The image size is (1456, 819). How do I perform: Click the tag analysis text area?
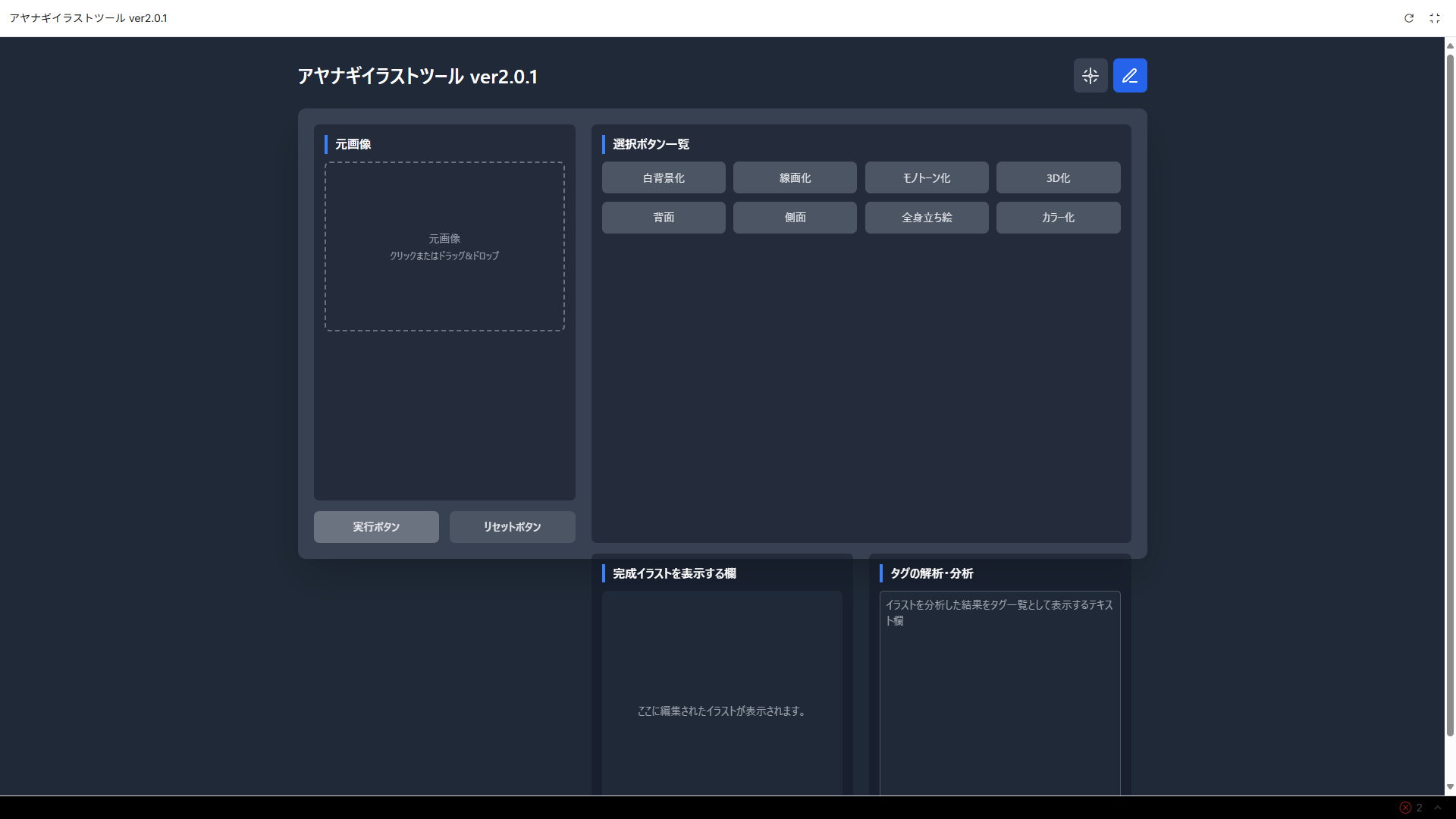point(999,690)
